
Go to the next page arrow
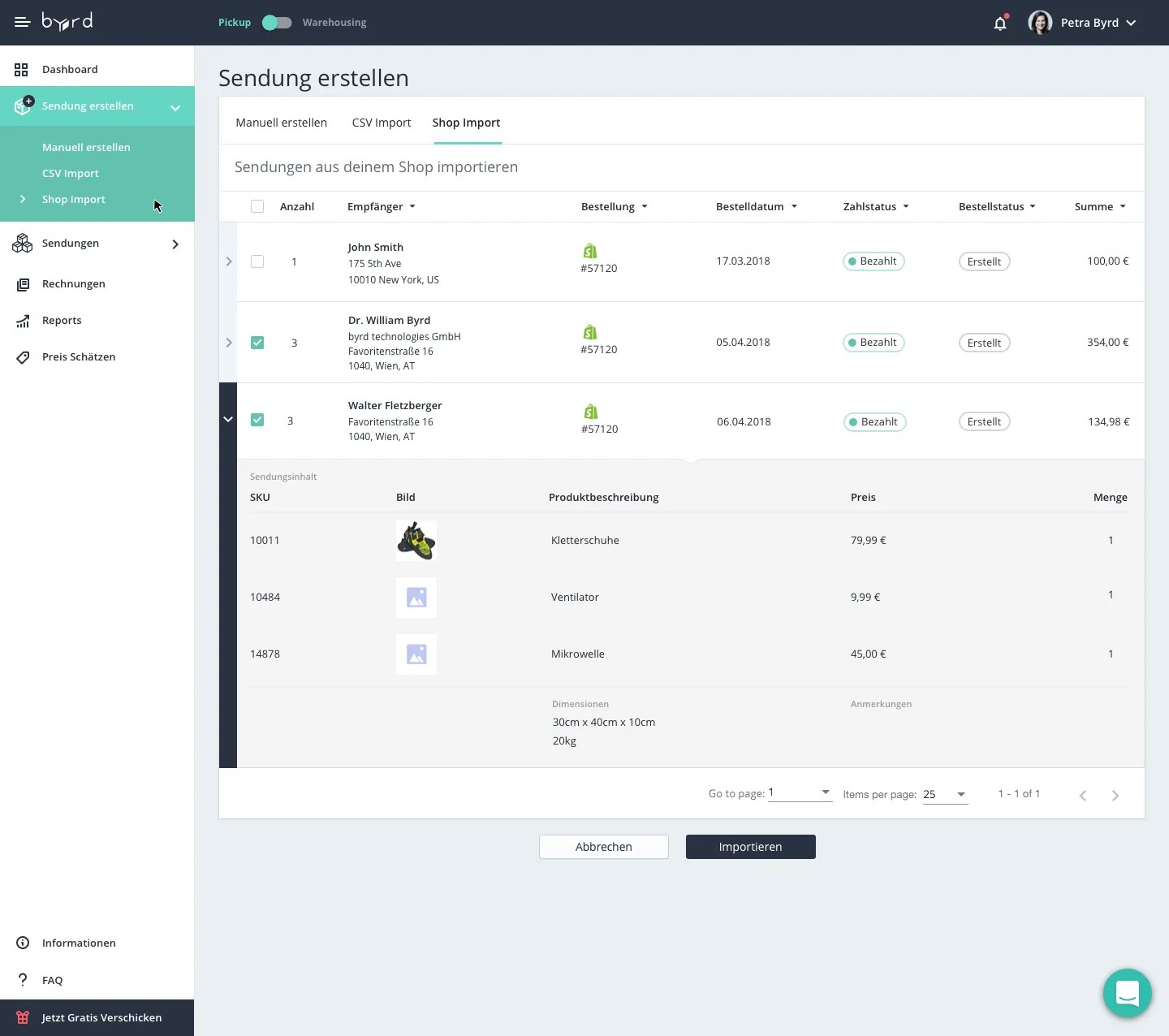pos(1115,796)
